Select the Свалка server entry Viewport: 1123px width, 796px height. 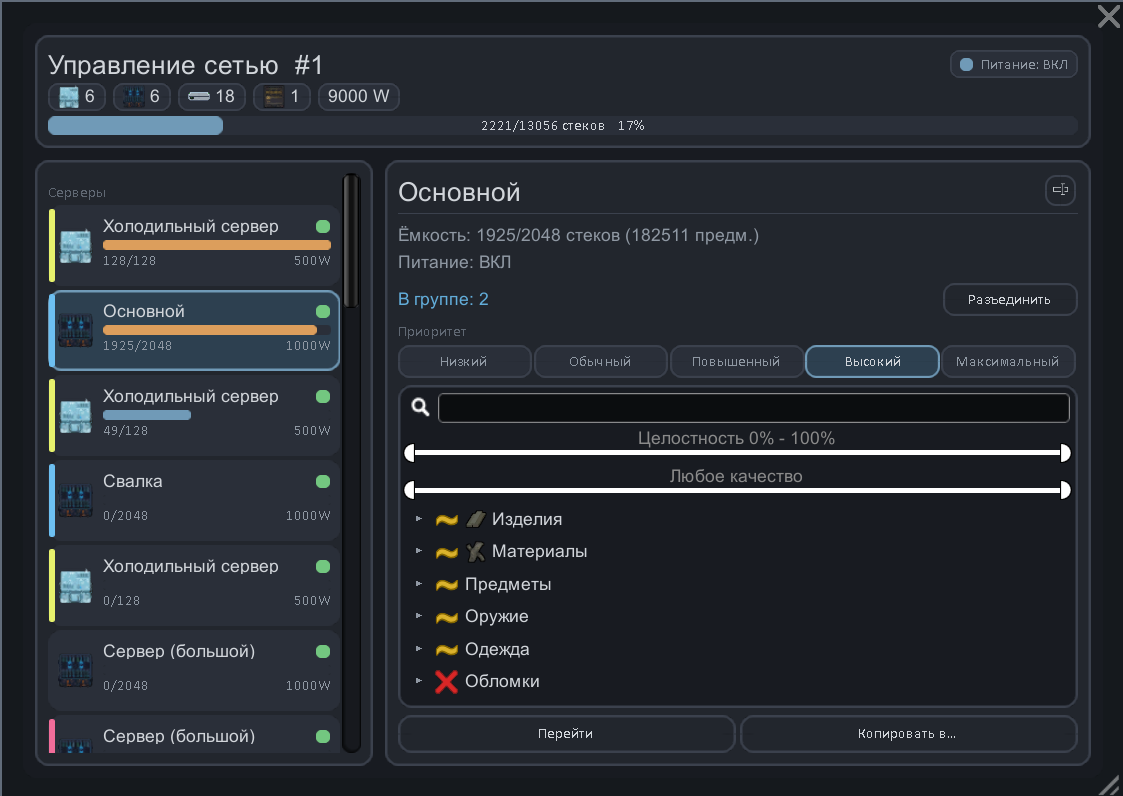(x=194, y=500)
